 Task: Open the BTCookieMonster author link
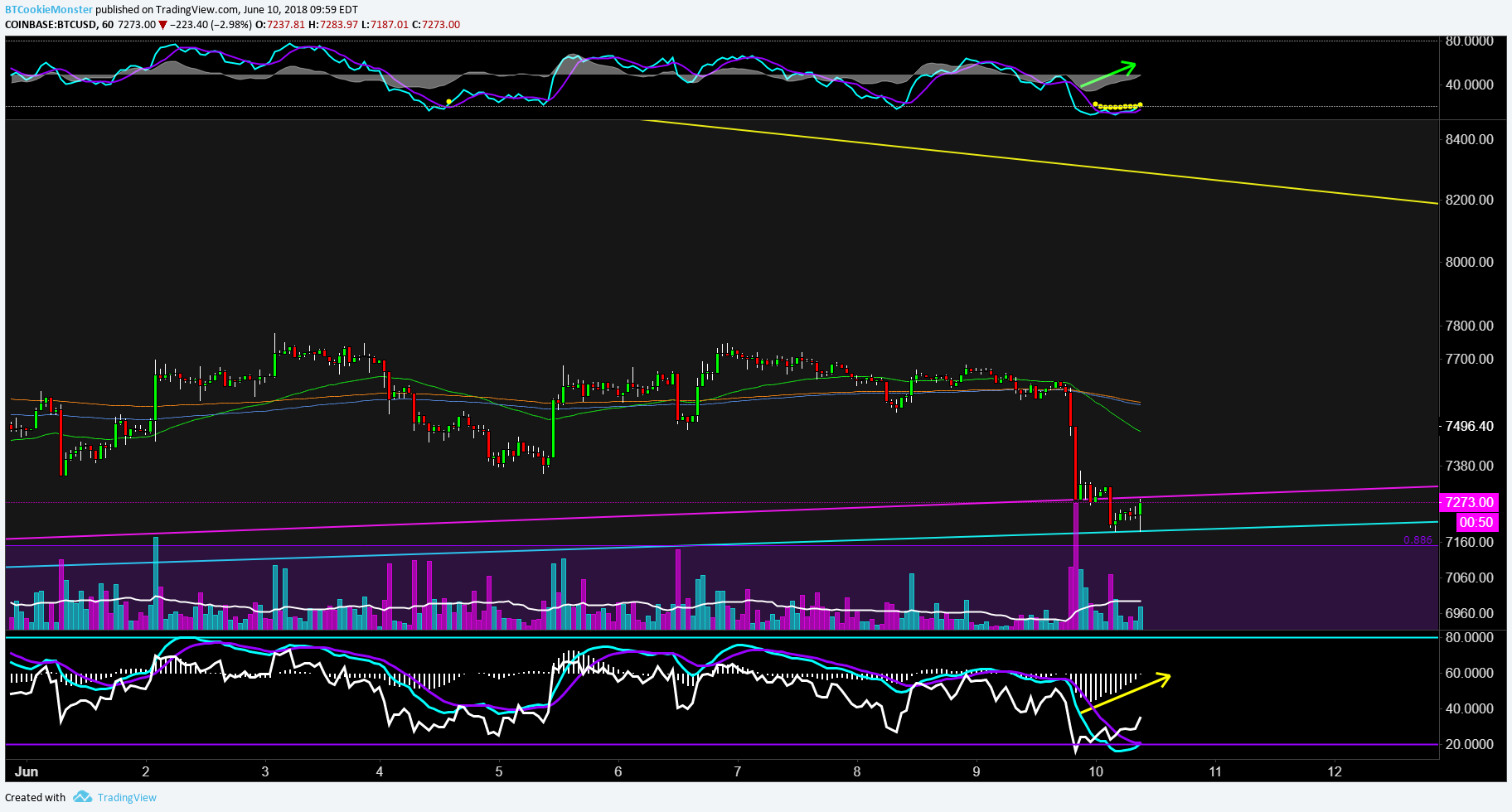click(x=49, y=10)
